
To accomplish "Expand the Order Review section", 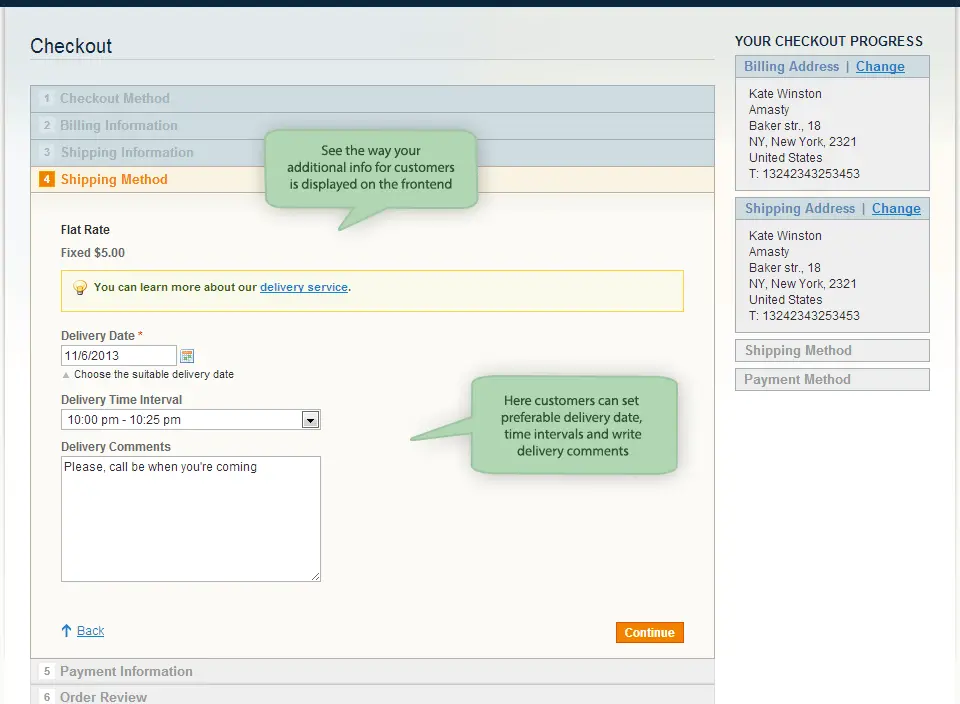I will (103, 696).
